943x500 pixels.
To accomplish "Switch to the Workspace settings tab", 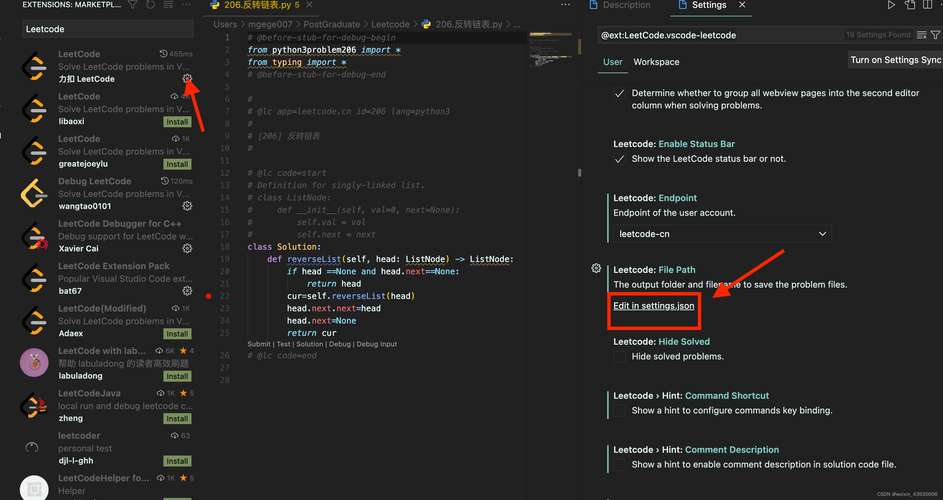I will [656, 62].
